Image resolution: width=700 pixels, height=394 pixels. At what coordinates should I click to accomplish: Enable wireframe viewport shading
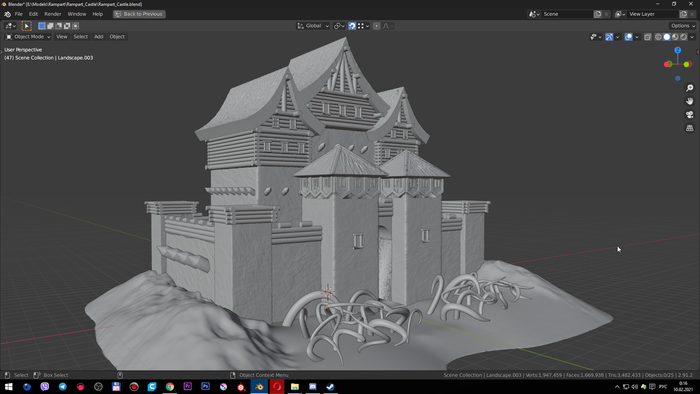(658, 37)
